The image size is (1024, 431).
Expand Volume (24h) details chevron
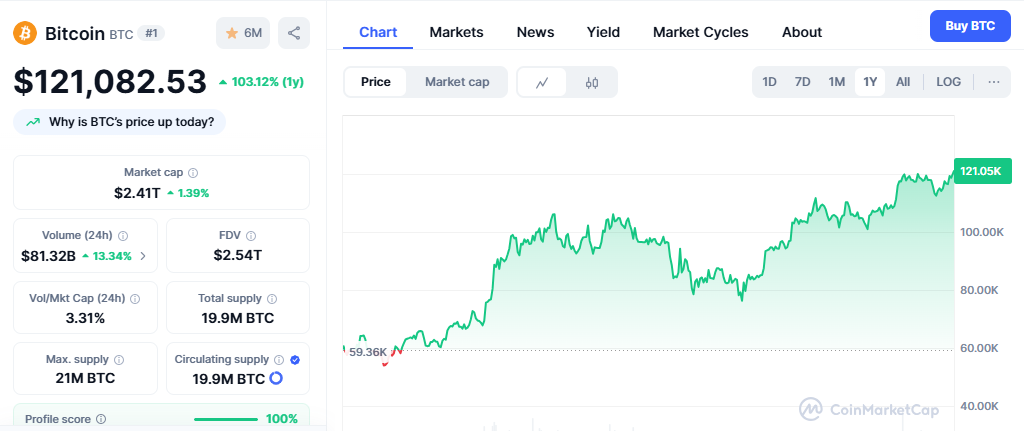coord(143,256)
